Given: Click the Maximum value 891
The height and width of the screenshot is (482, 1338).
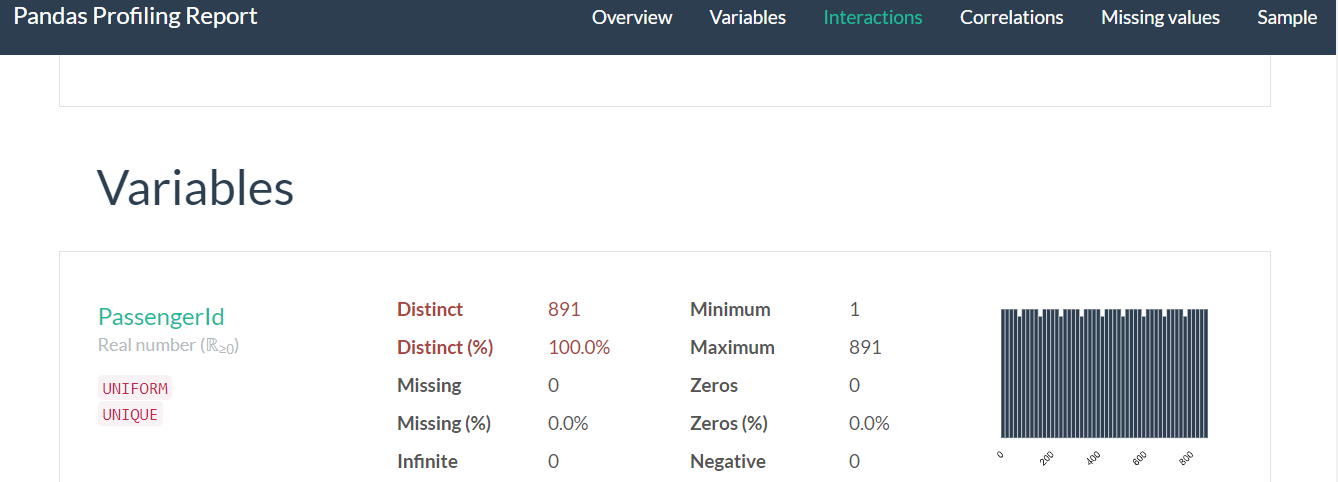Looking at the screenshot, I should pos(865,347).
